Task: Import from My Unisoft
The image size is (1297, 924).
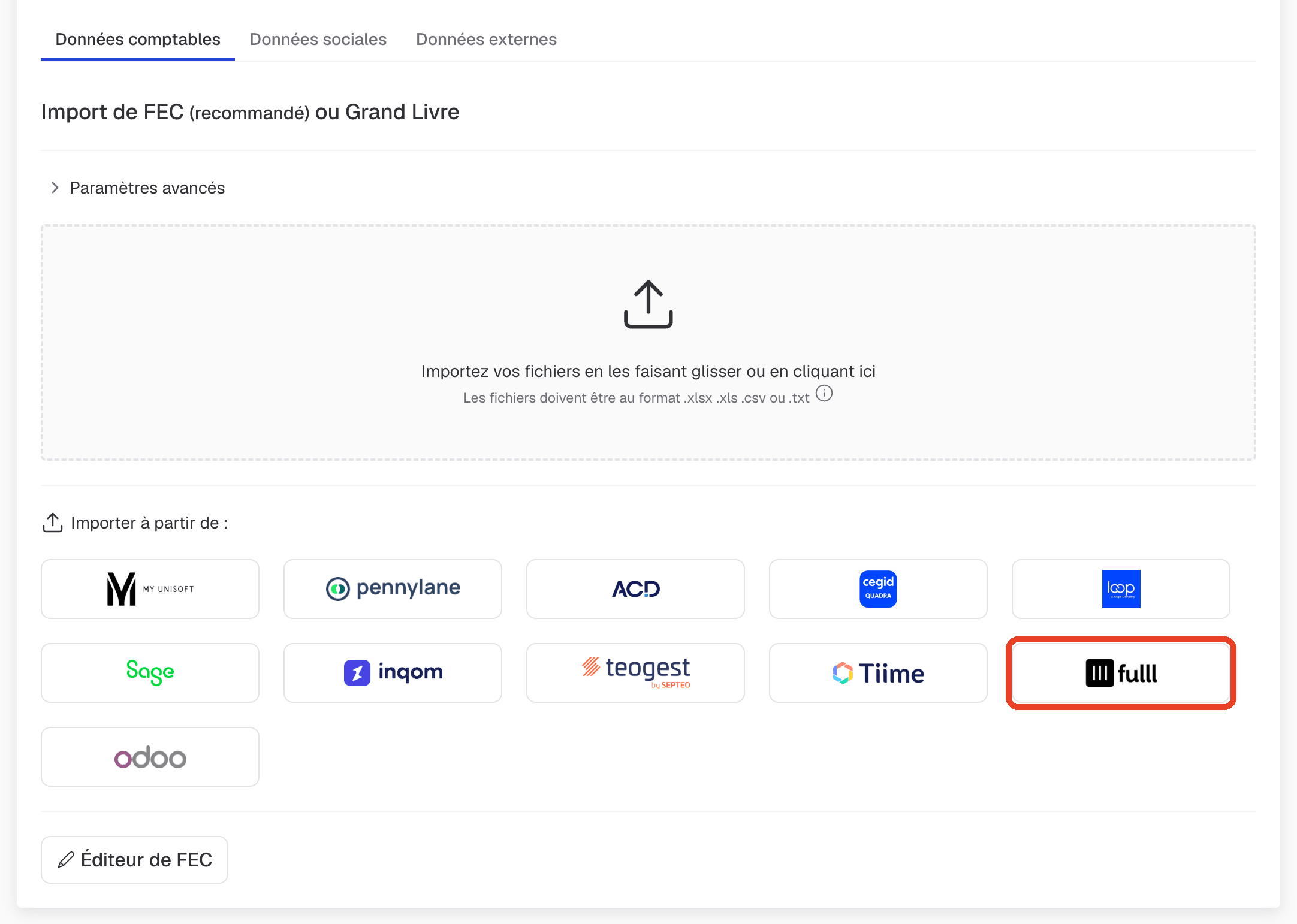Action: (150, 589)
